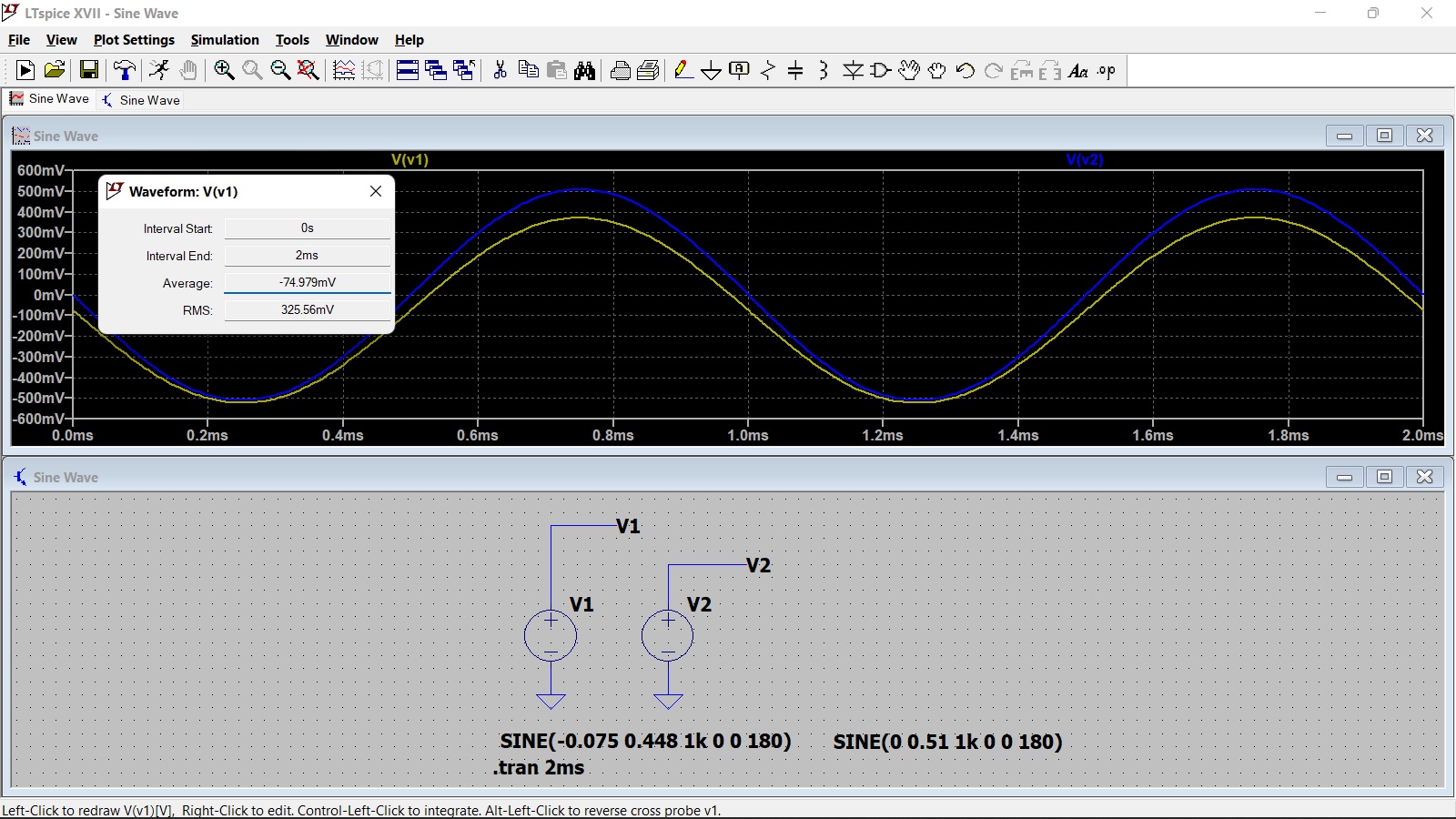Click the blue V(v2) trace label
1456x819 pixels.
[1085, 159]
